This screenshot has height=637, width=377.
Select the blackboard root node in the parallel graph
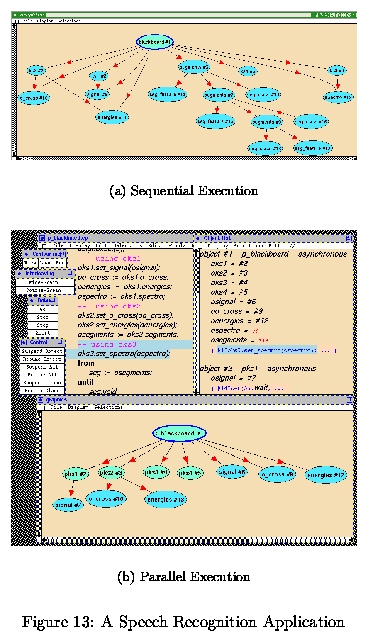pyautogui.click(x=180, y=433)
